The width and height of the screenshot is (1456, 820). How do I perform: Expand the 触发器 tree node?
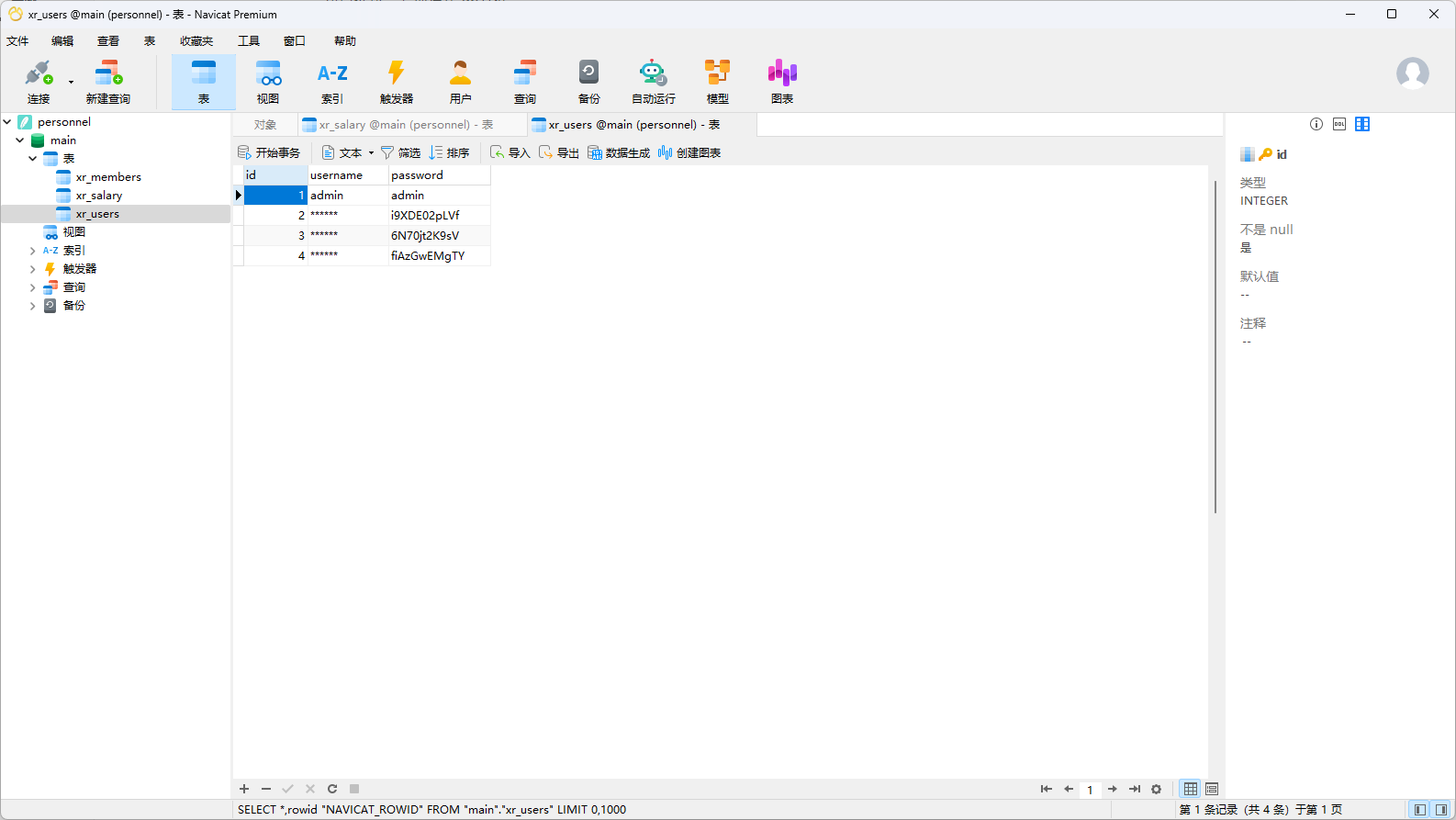coord(33,269)
